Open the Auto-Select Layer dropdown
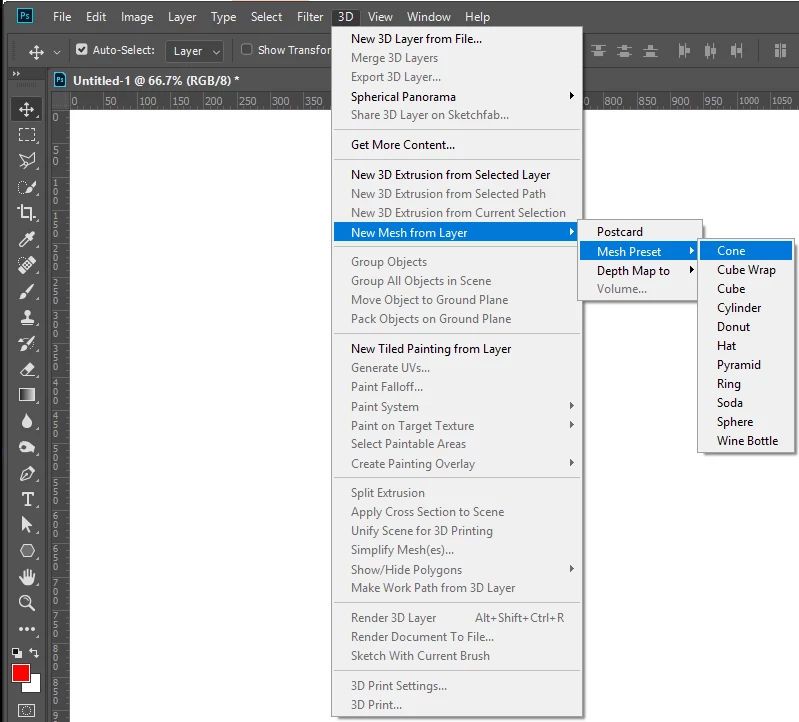799x722 pixels. point(195,51)
